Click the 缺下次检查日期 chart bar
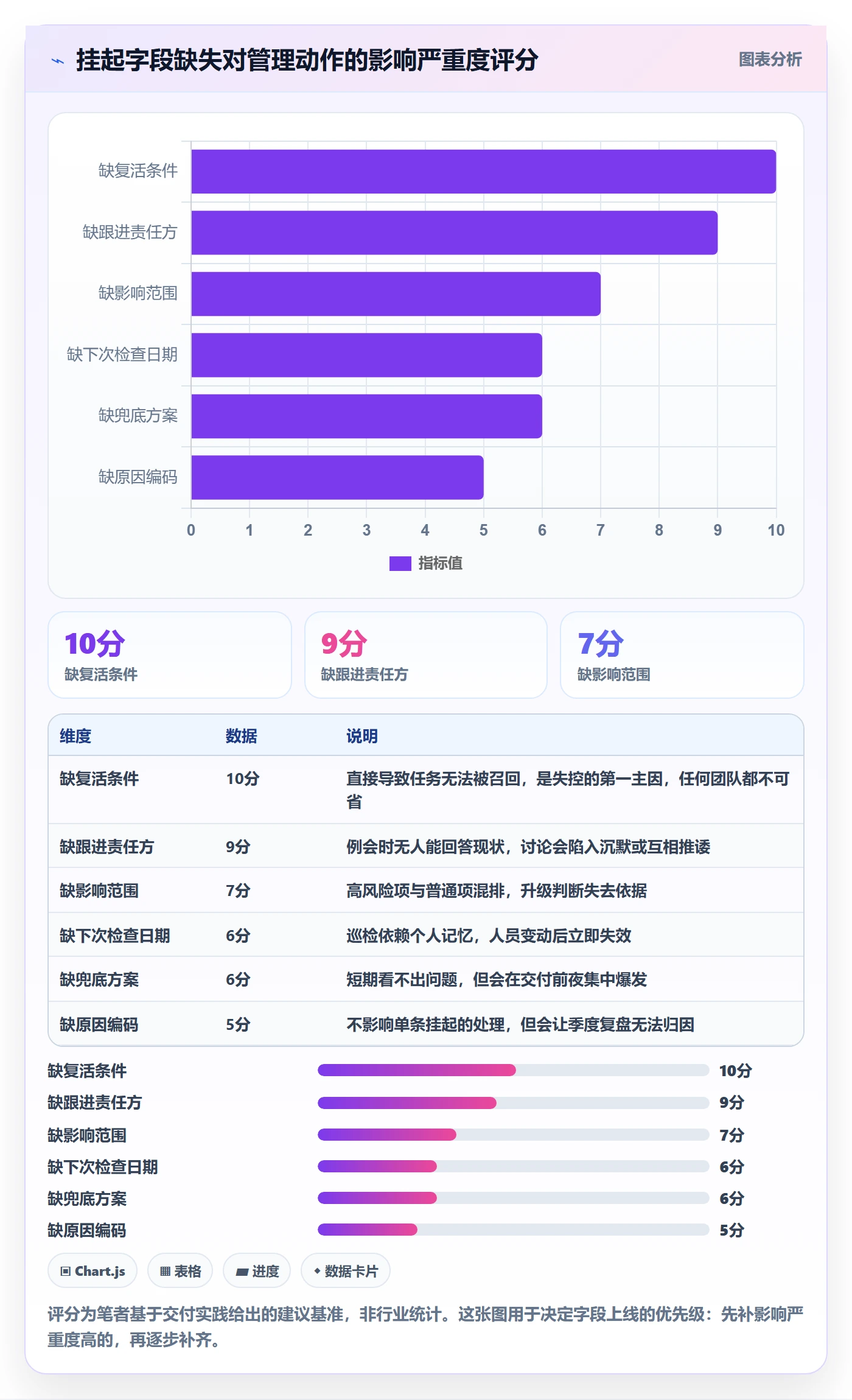The height and width of the screenshot is (1400, 852). click(x=366, y=355)
